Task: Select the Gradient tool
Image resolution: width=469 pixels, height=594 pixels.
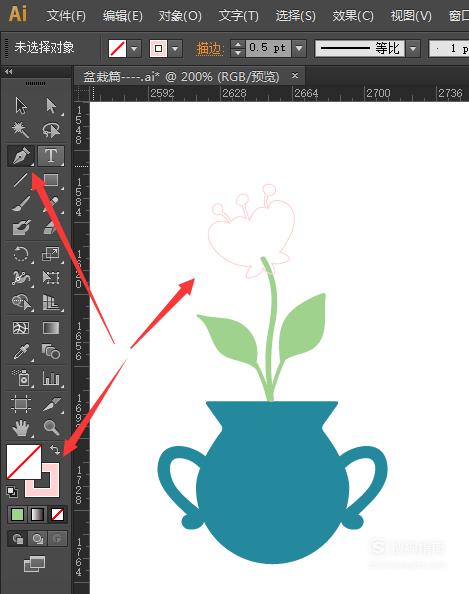Action: (51, 328)
